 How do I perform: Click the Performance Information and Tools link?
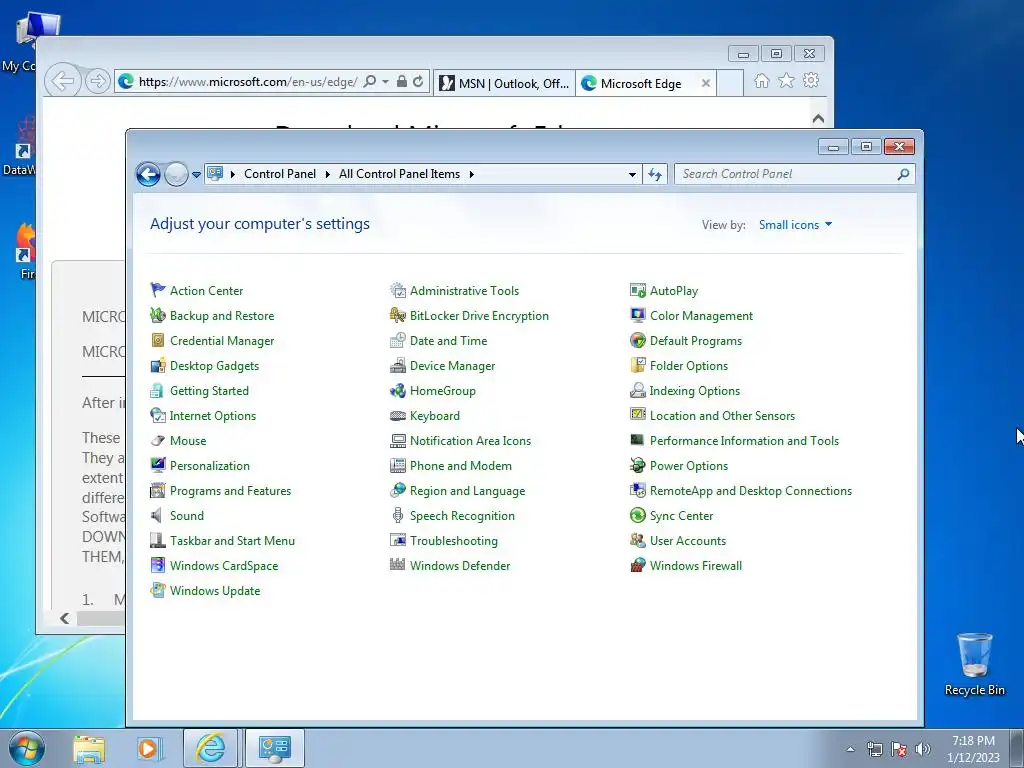point(744,441)
